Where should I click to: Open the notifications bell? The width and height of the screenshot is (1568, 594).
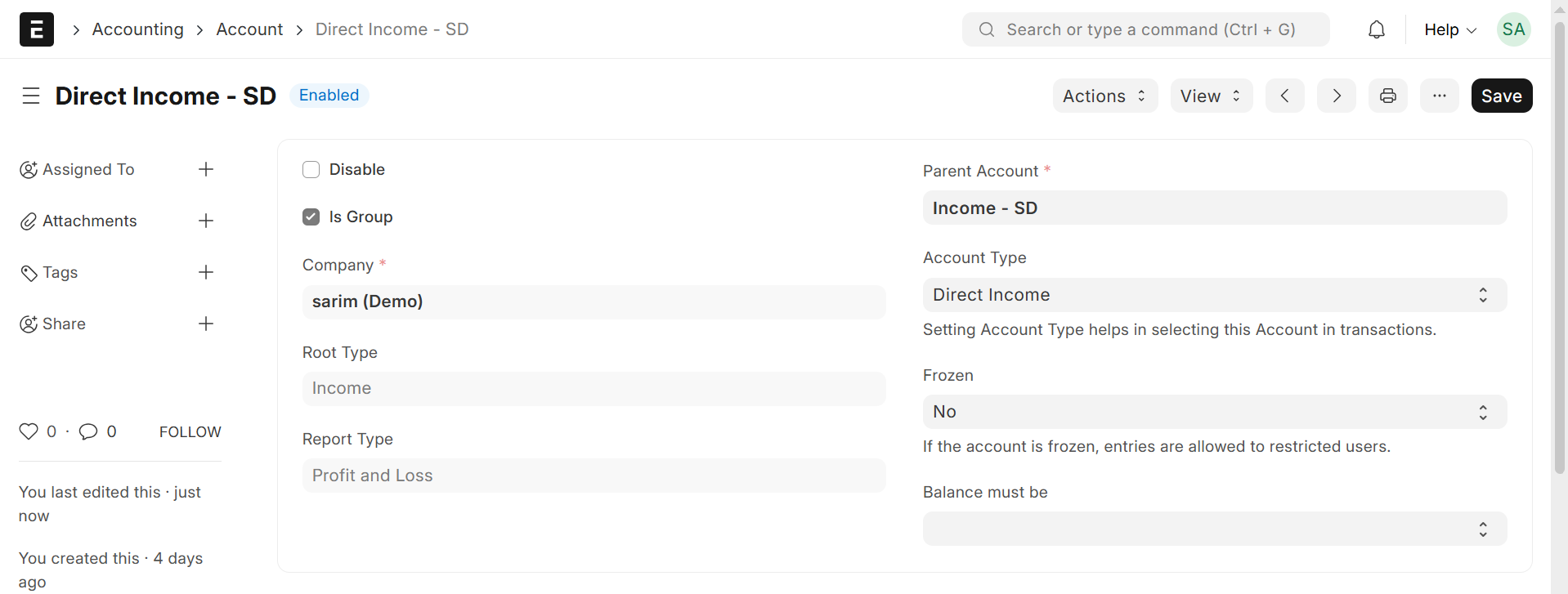pyautogui.click(x=1377, y=29)
